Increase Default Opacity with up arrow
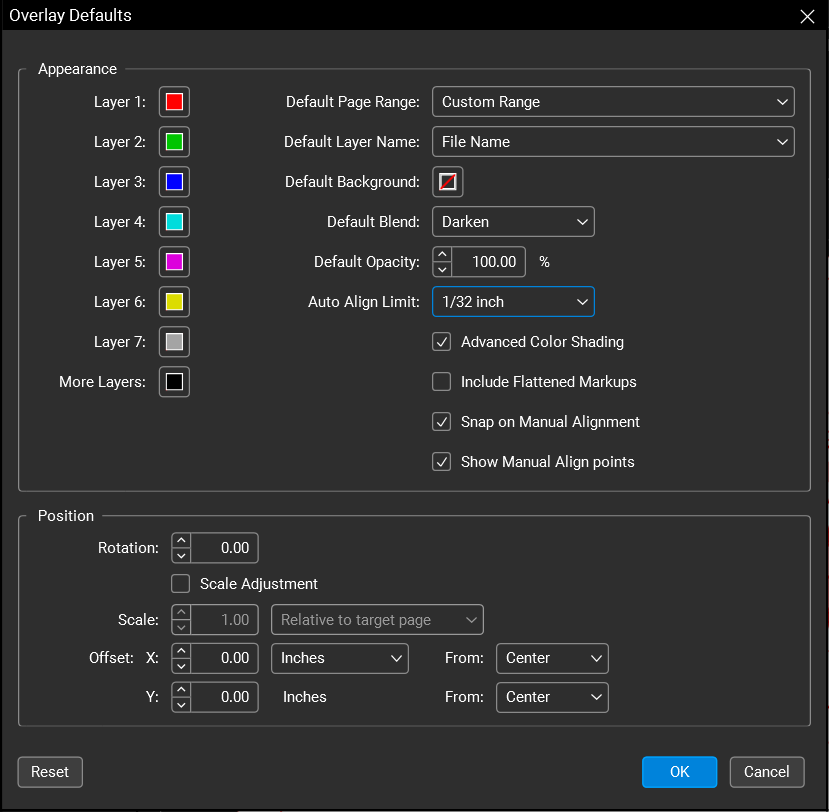829x812 pixels. point(442,255)
